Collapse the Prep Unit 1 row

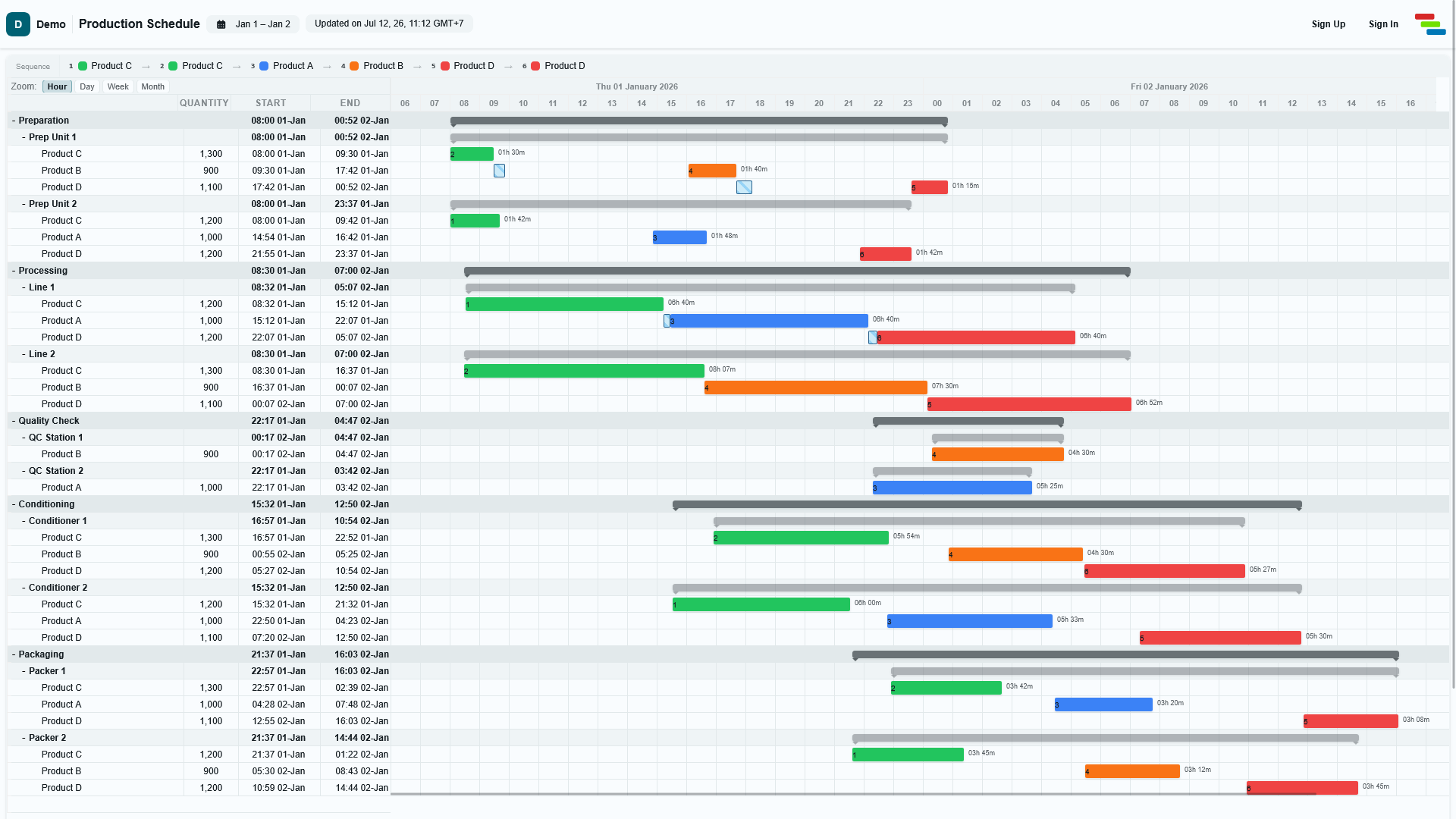pos(24,137)
